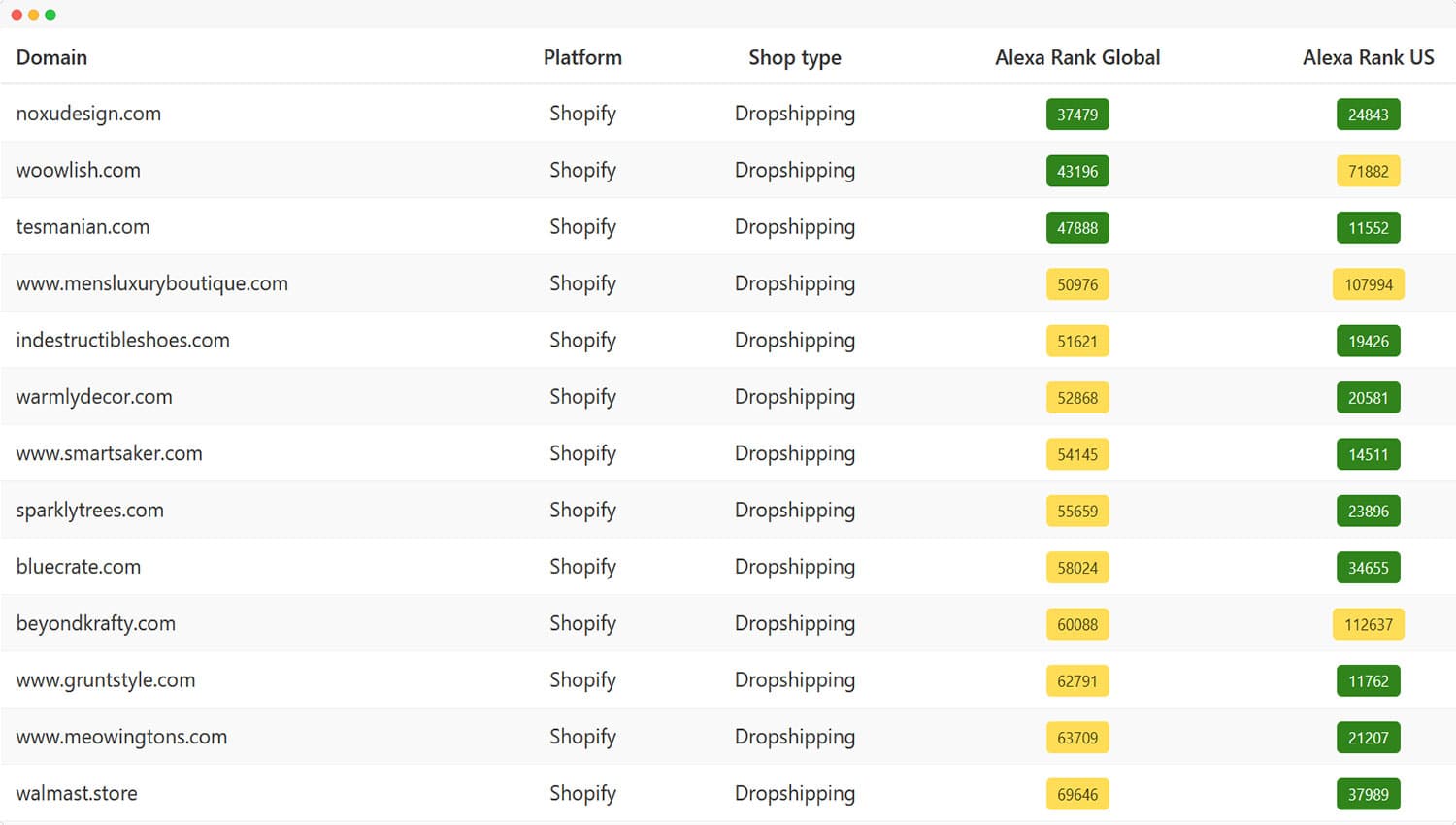1456x825 pixels.
Task: Click the yellow 52868 global rank badge
Action: (1077, 397)
